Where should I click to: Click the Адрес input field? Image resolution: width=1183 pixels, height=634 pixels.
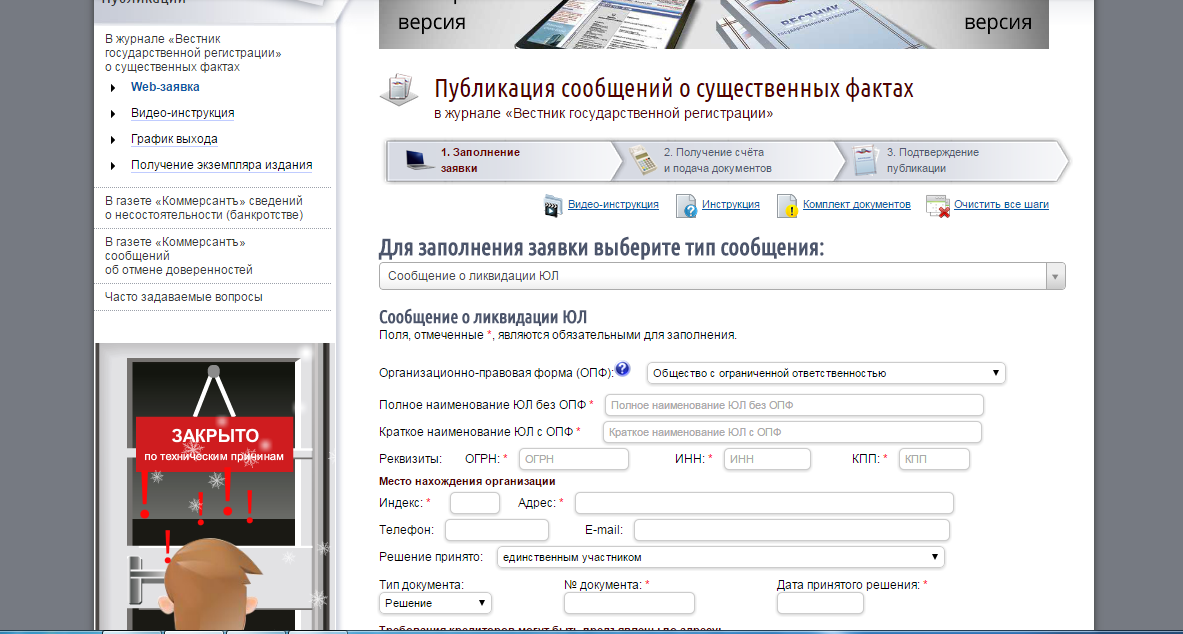coord(764,503)
